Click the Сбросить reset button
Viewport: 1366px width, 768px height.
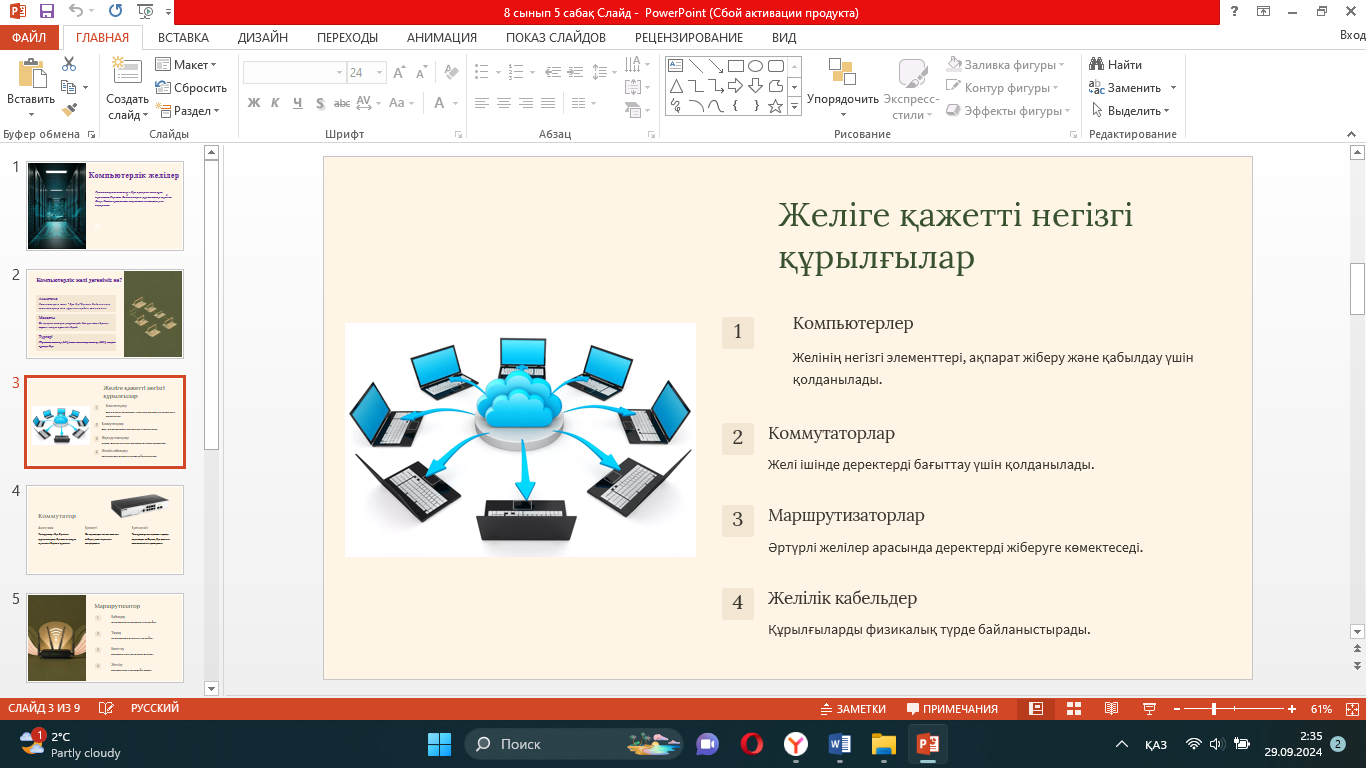(x=191, y=88)
